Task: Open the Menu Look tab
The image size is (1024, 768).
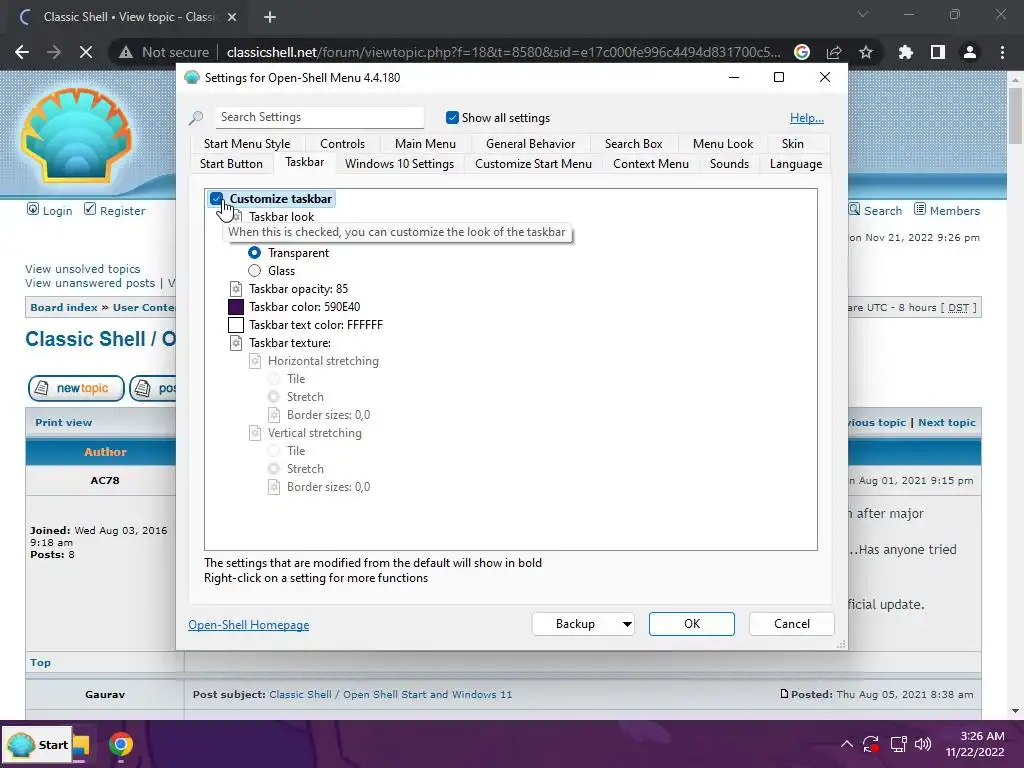Action: click(x=723, y=144)
